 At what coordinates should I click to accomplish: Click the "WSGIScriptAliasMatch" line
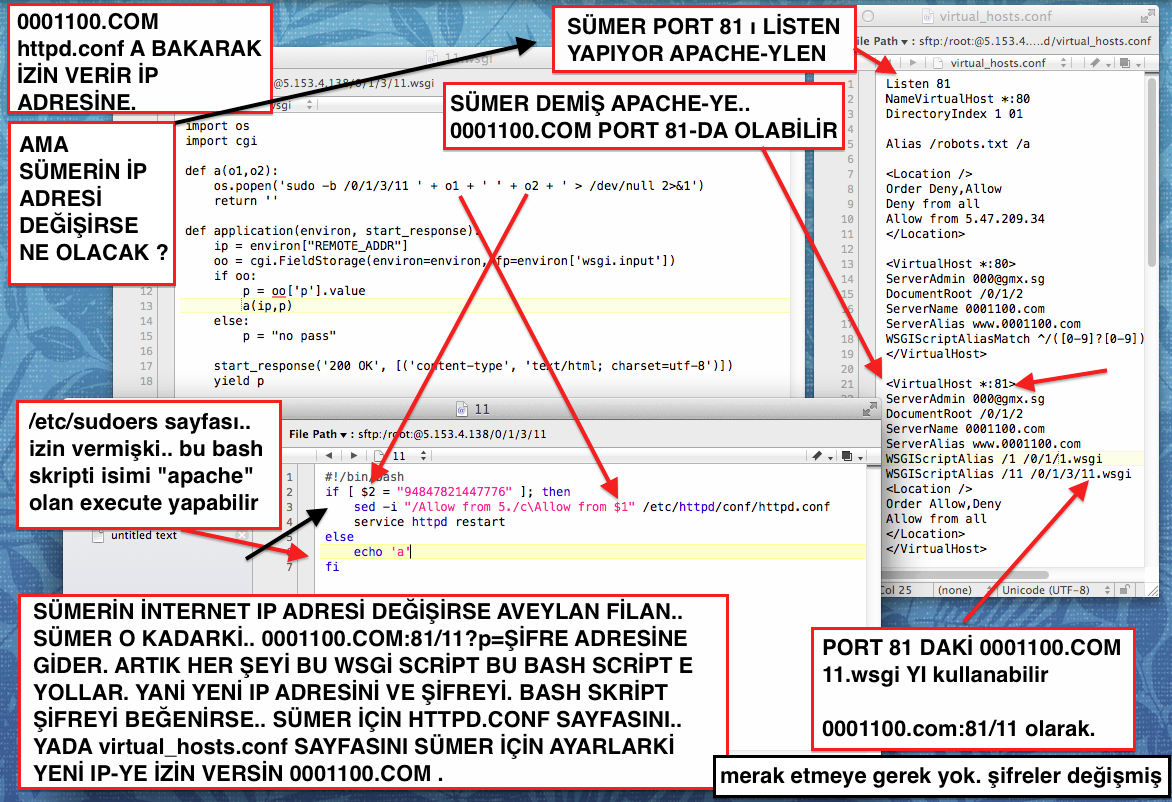pos(1015,339)
